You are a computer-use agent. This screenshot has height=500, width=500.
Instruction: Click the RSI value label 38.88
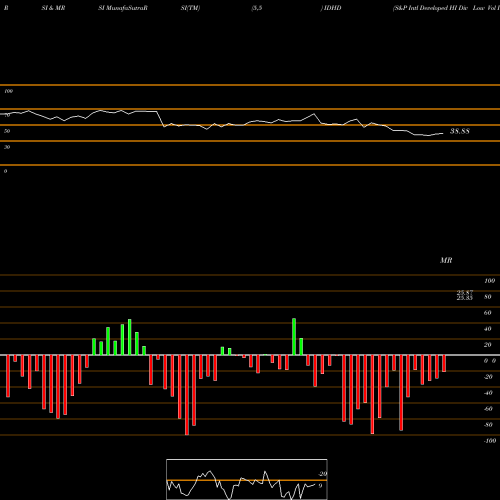point(460,131)
